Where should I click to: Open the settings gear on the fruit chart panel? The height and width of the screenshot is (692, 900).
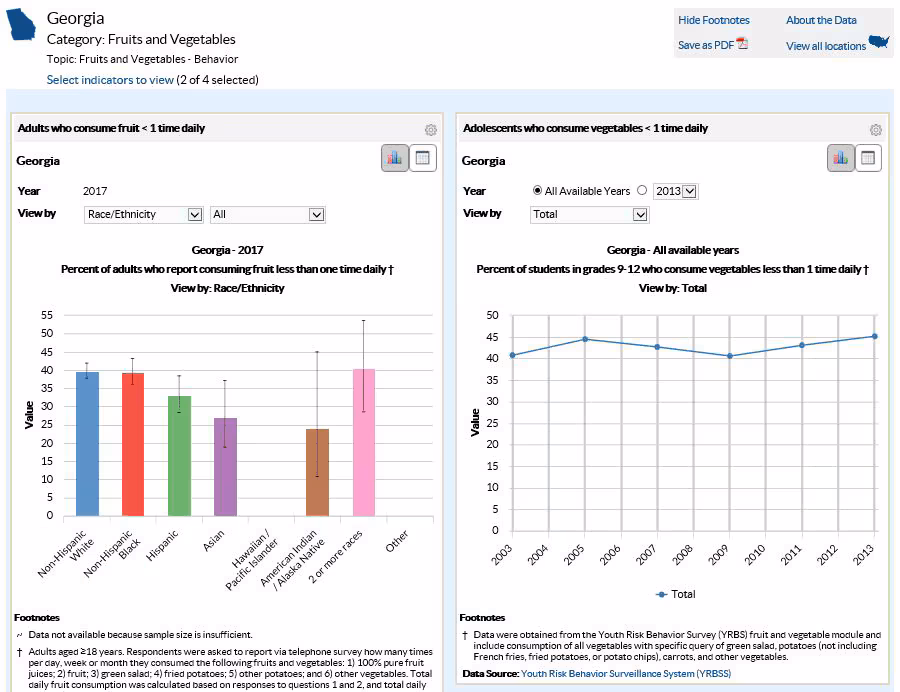tap(430, 129)
